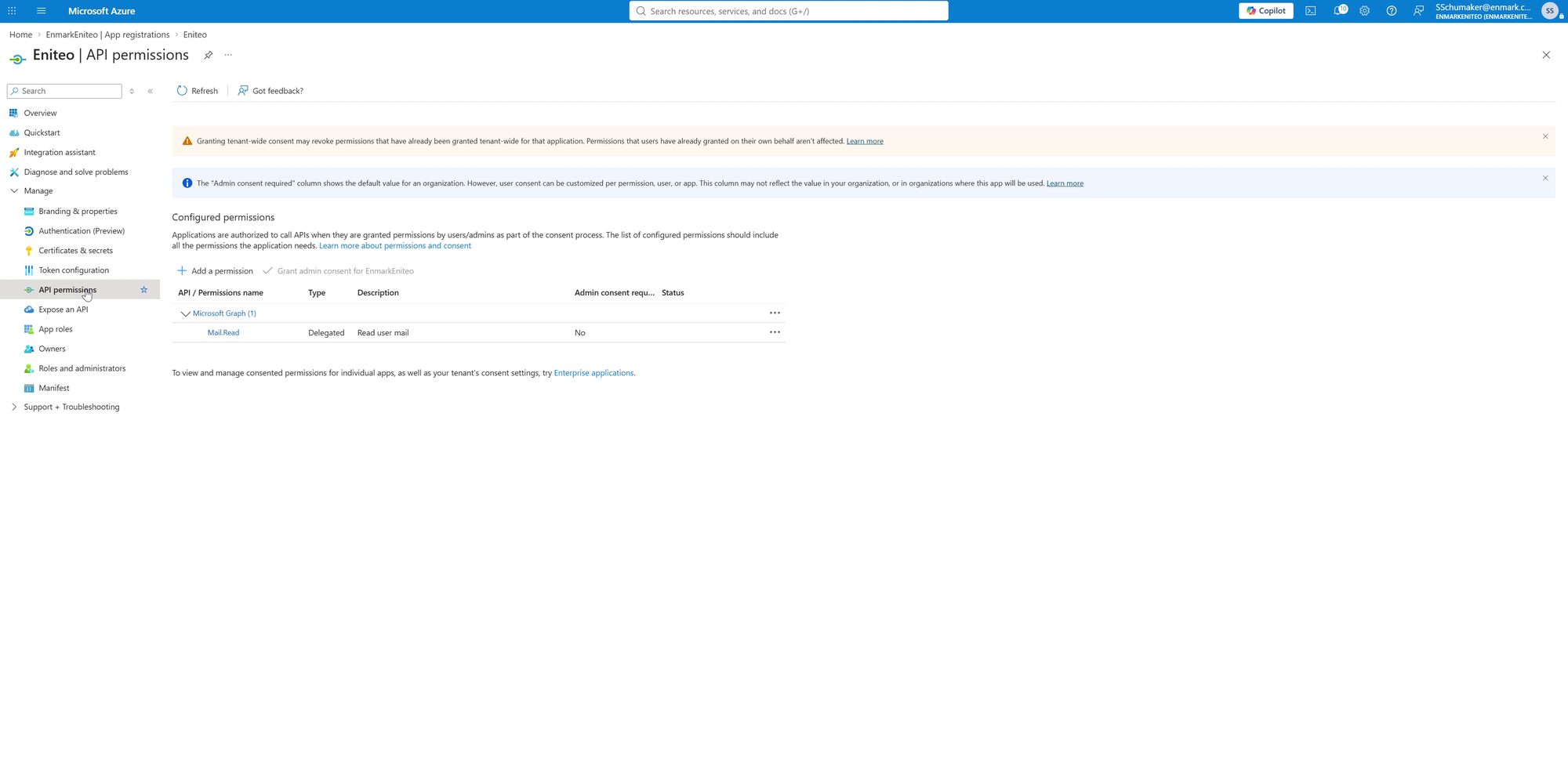This screenshot has height=775, width=1568.
Task: Open portal settings gear icon
Action: 1365,11
